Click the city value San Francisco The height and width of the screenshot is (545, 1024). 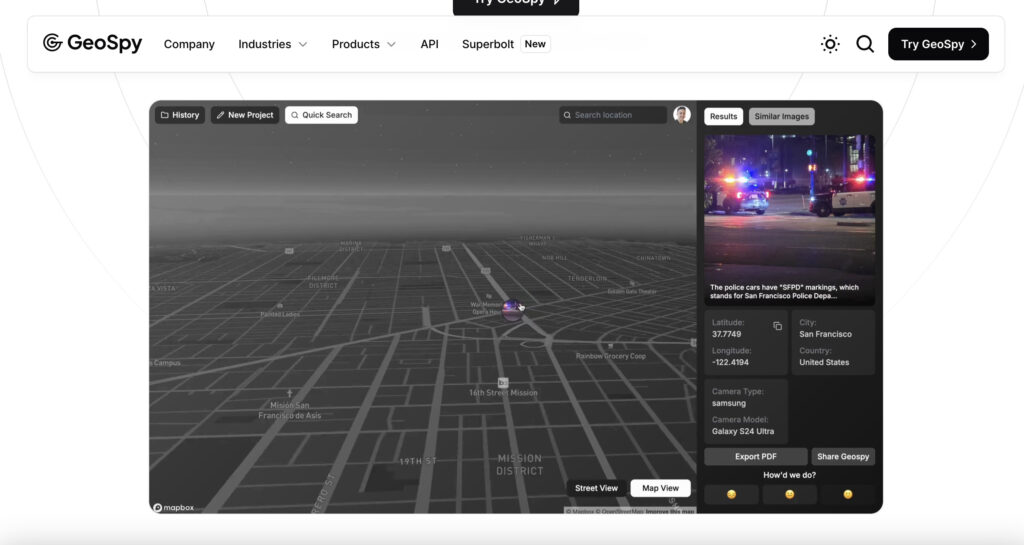pos(825,334)
